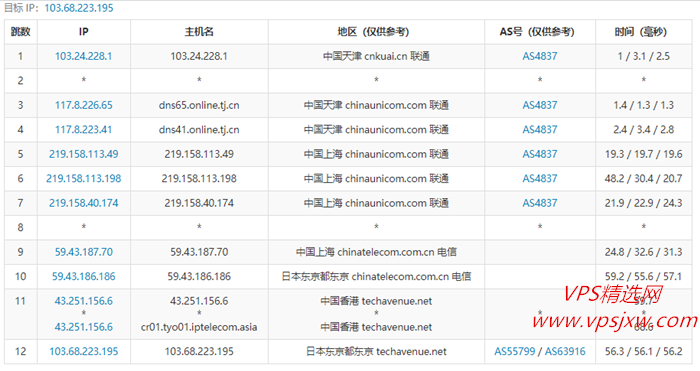The image size is (700, 371).
Task: Select the upper 中国香港 techavenue.net line in hop 11
Action: tap(376, 301)
